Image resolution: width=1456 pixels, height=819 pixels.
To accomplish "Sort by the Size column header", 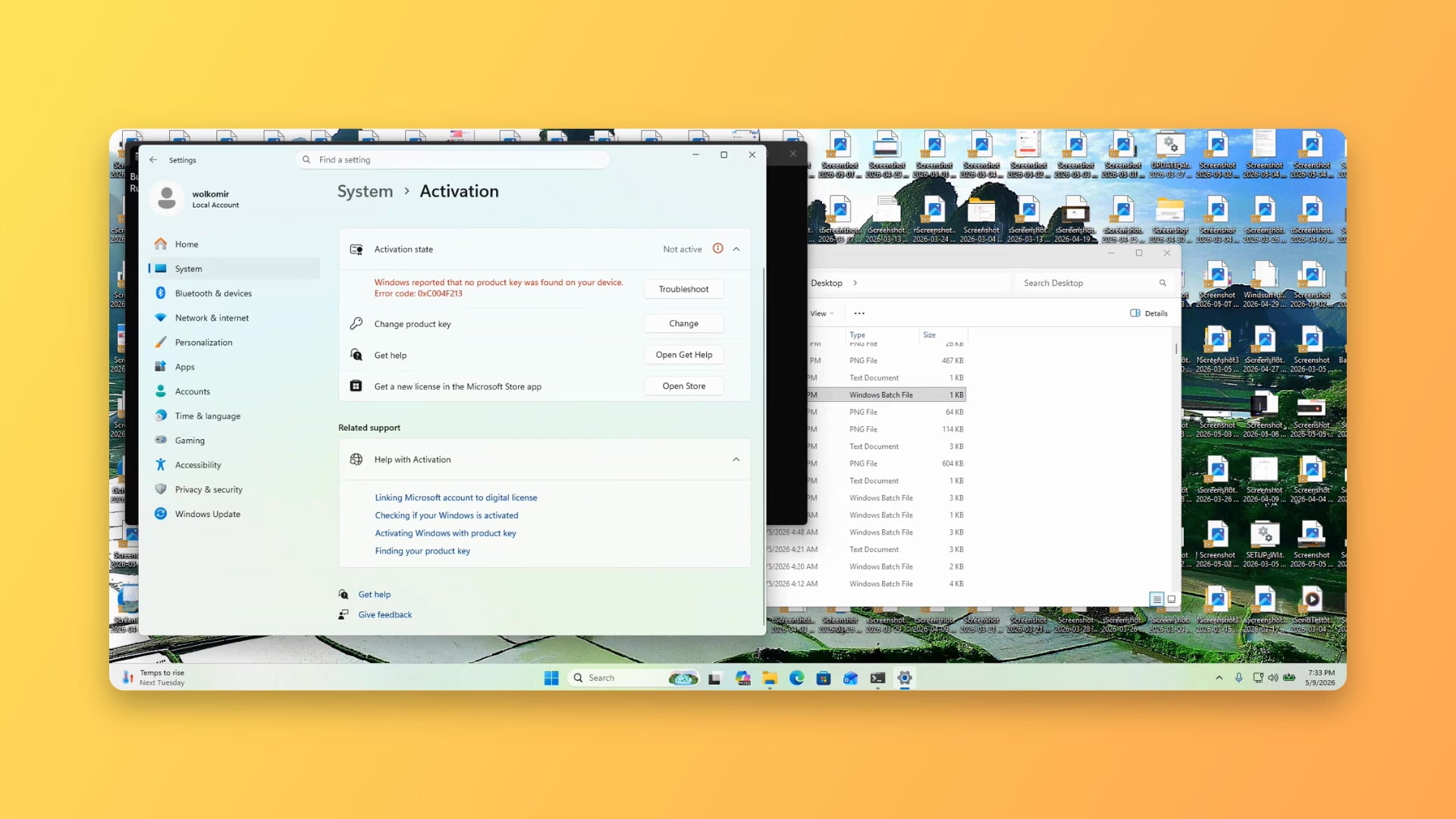I will coord(943,335).
